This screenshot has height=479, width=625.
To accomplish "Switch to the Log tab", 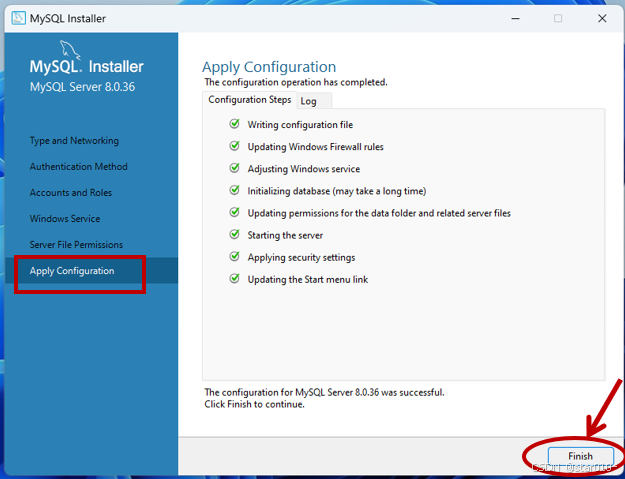I will [x=315, y=101].
